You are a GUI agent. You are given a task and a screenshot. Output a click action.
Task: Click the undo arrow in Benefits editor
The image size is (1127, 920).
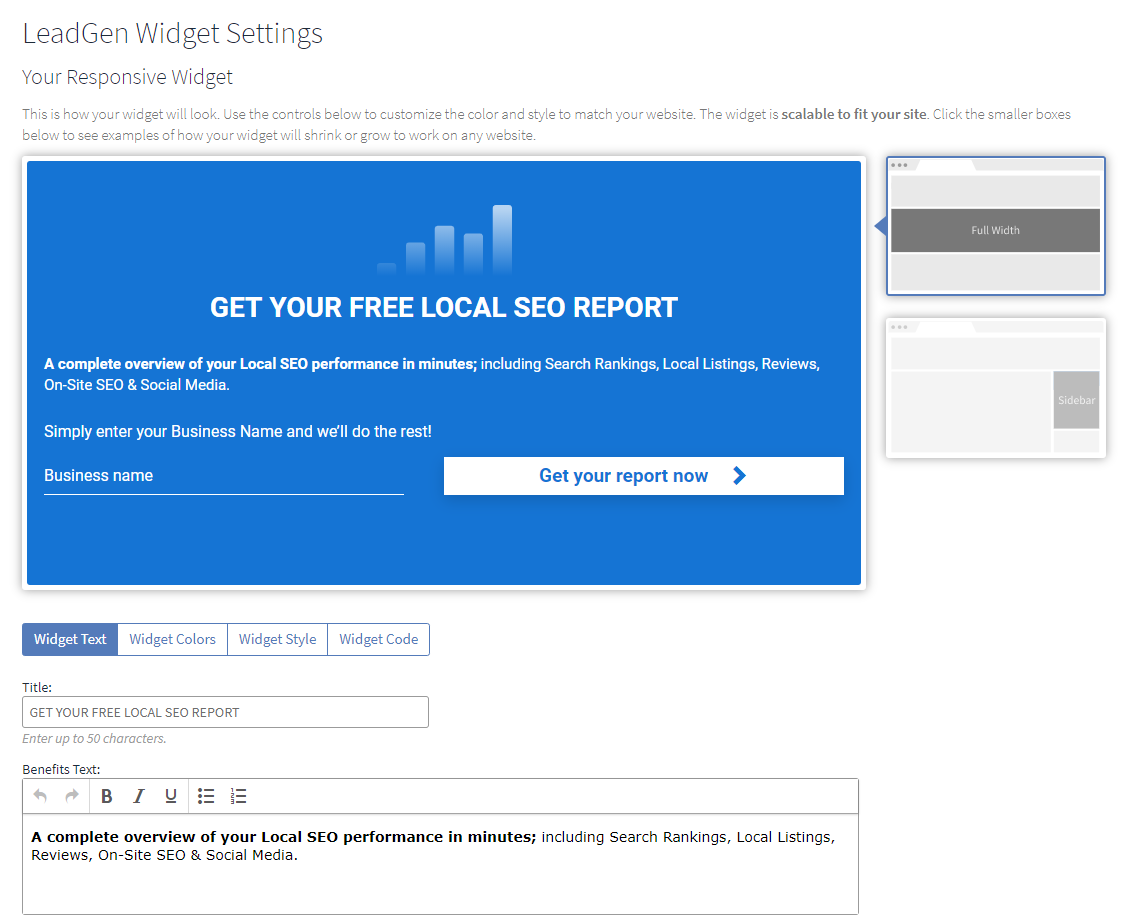40,796
